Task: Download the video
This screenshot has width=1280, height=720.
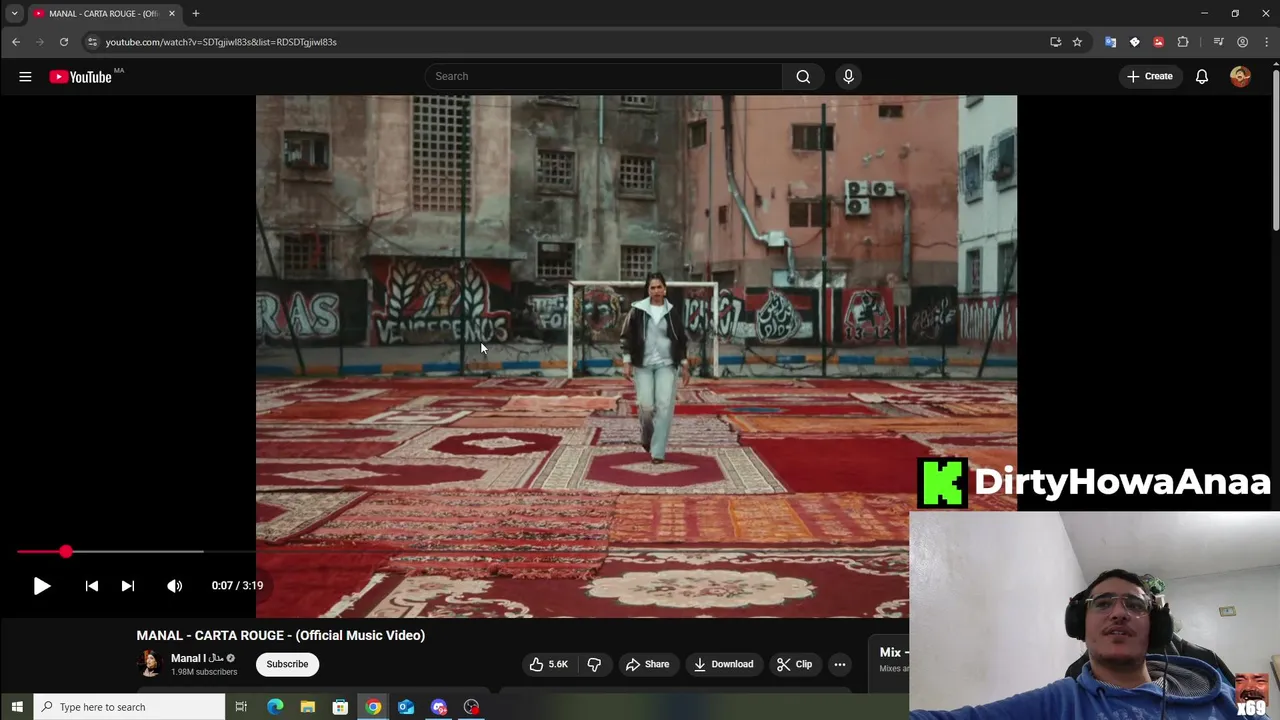Action: [723, 664]
